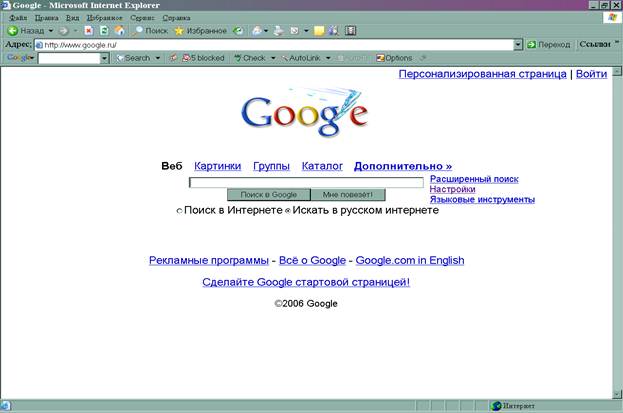Screen dimensions: 623x413
Task: Open the Поиск search pane
Action: pos(151,31)
